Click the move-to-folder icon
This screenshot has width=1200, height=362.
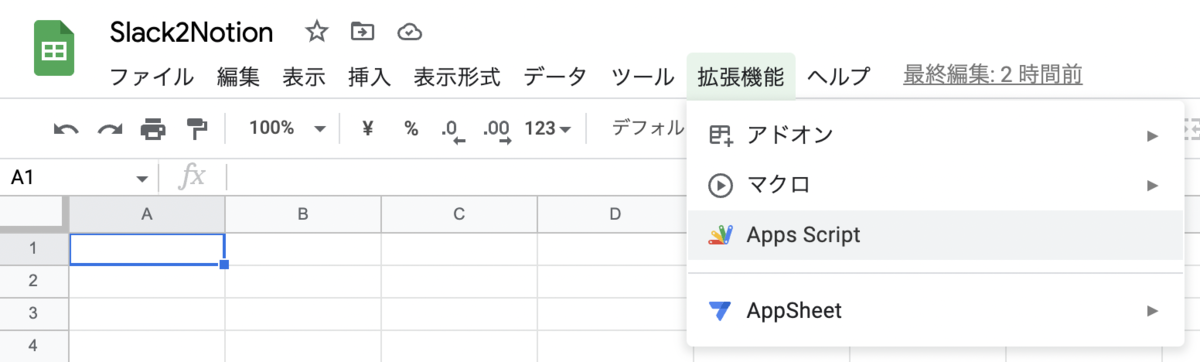pyautogui.click(x=362, y=32)
